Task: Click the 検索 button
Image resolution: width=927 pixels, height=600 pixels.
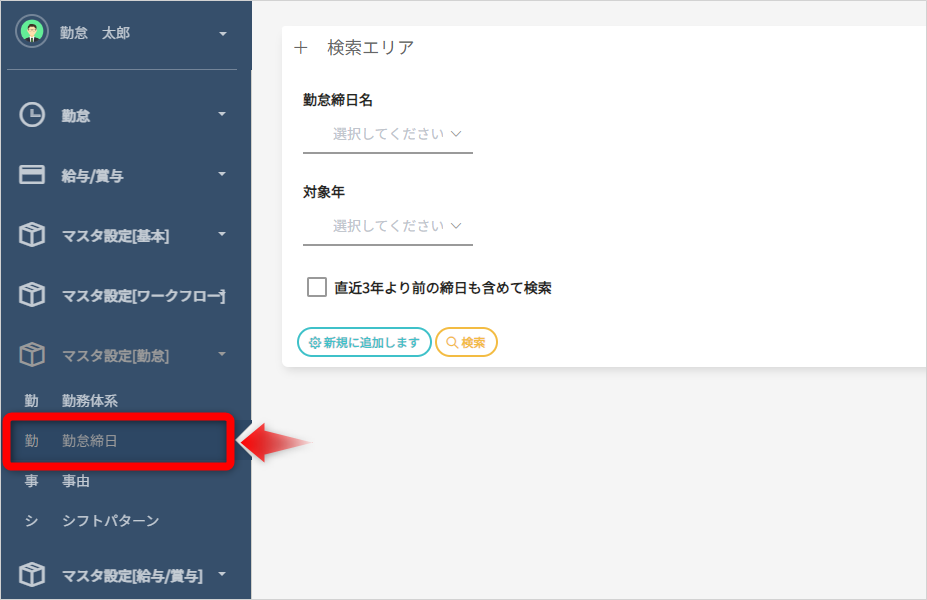Action: click(466, 342)
